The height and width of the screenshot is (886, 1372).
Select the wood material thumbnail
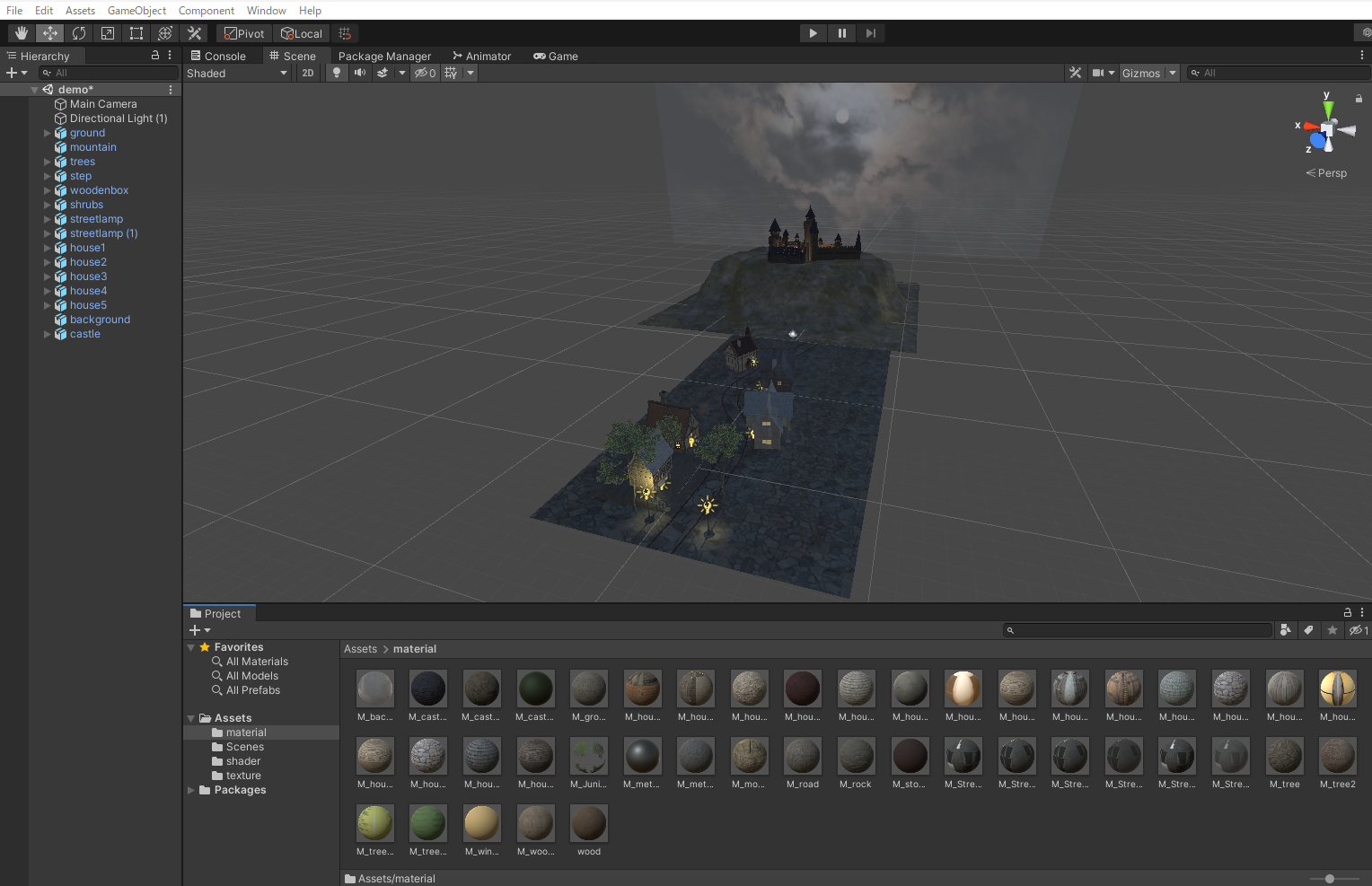pyautogui.click(x=588, y=821)
